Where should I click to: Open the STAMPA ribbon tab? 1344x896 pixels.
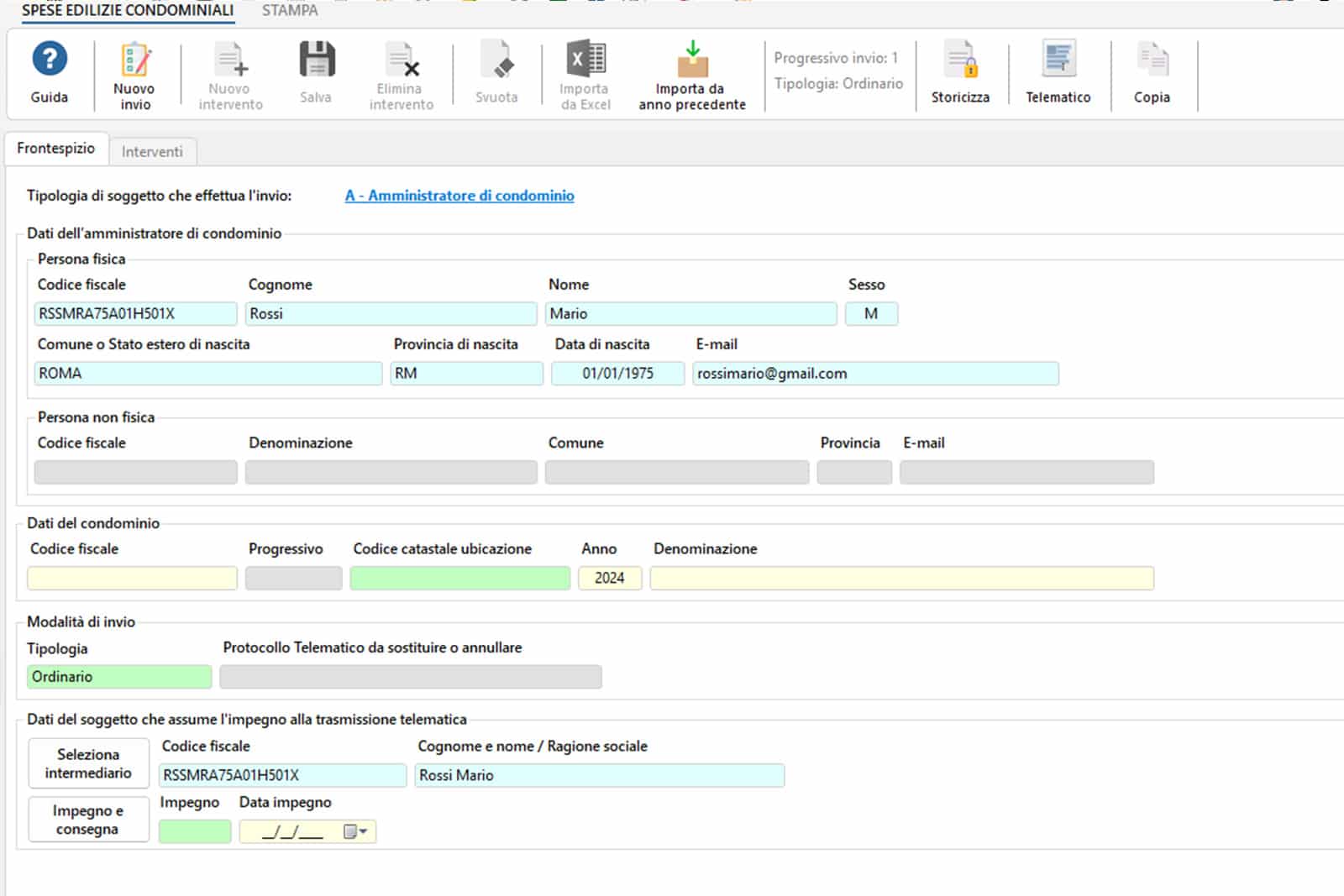(x=290, y=11)
